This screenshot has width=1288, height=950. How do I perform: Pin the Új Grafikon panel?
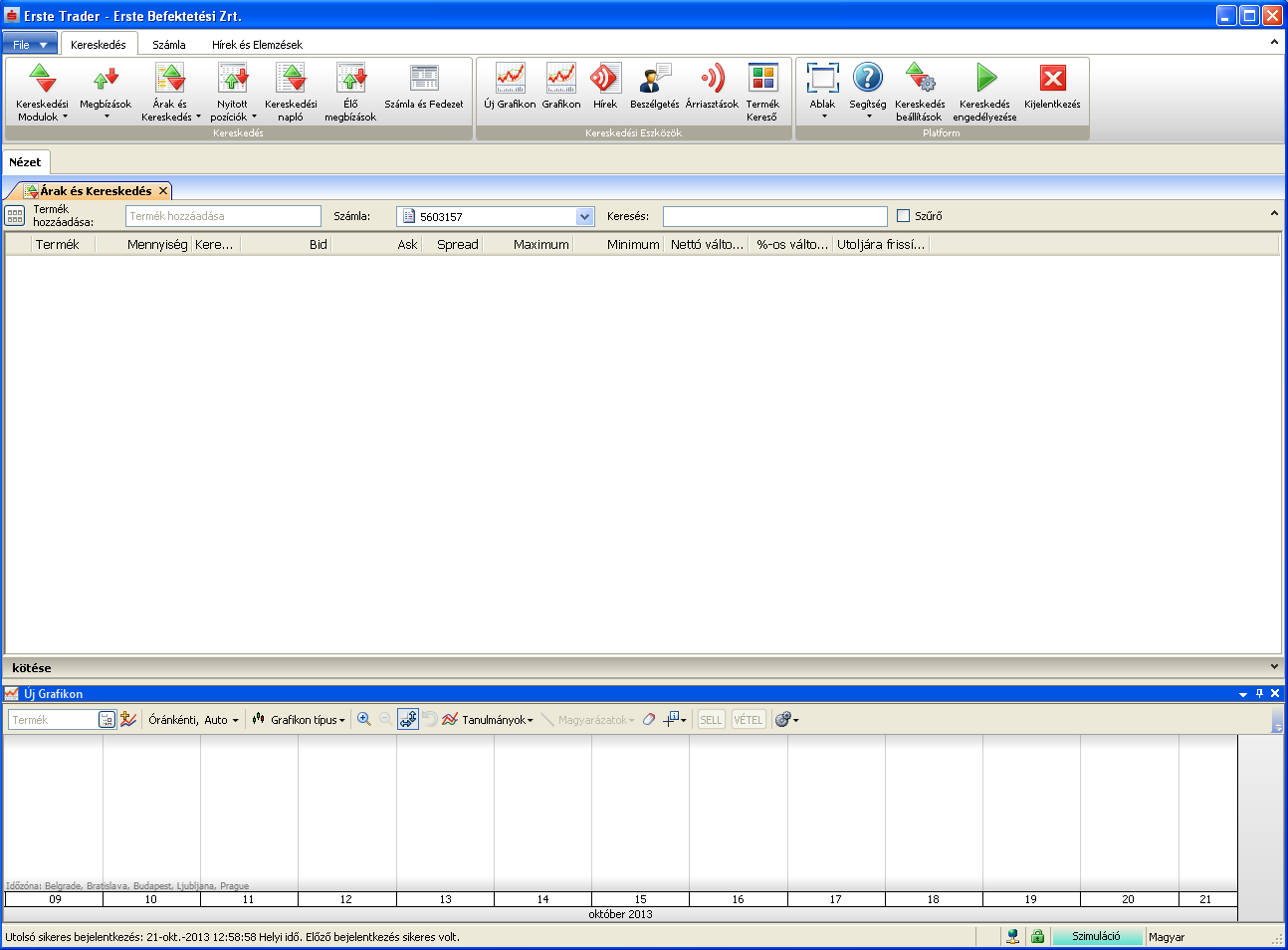[x=1259, y=693]
